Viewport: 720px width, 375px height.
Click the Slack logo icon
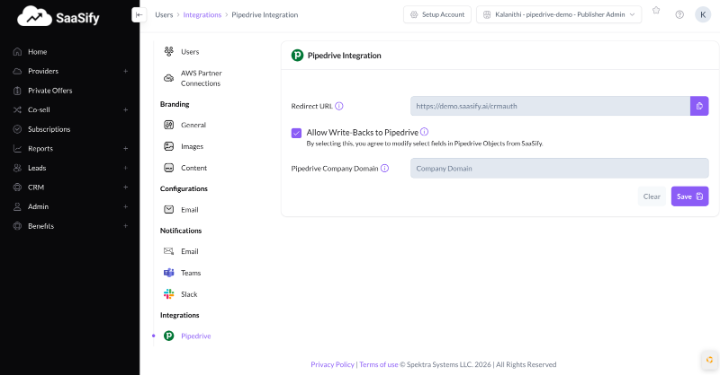click(169, 294)
